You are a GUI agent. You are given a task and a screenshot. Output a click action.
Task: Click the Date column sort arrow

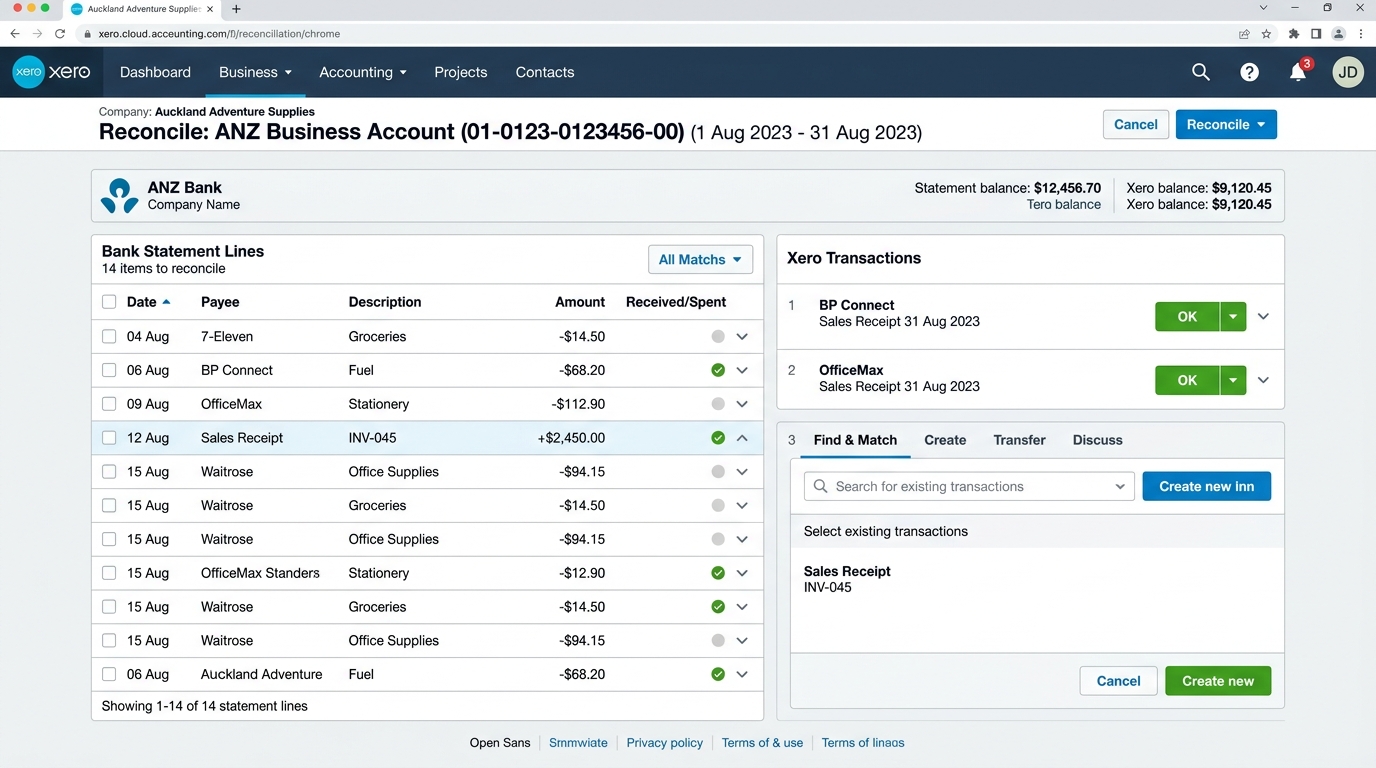point(166,302)
